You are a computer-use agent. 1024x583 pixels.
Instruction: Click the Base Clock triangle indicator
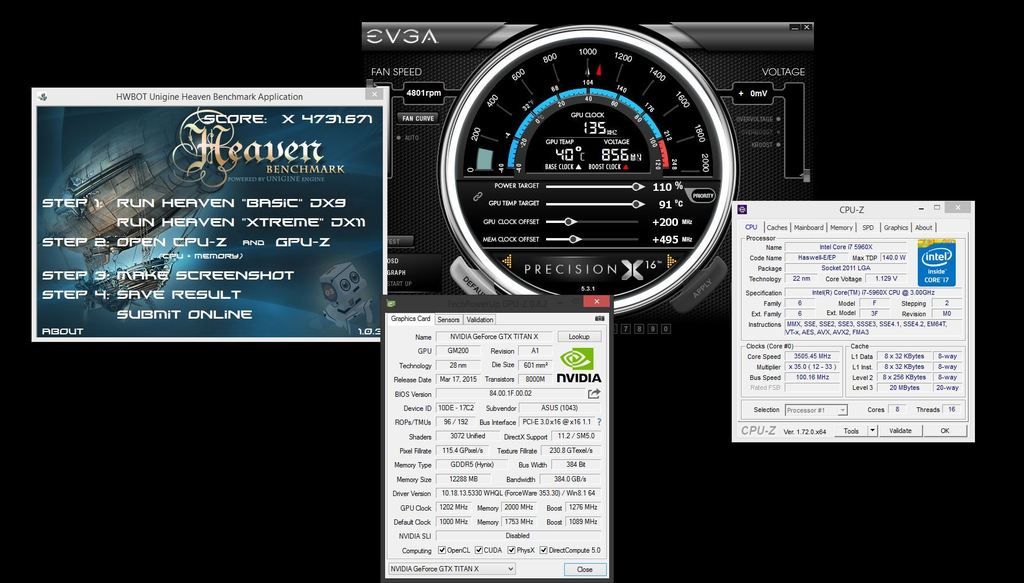click(580, 167)
